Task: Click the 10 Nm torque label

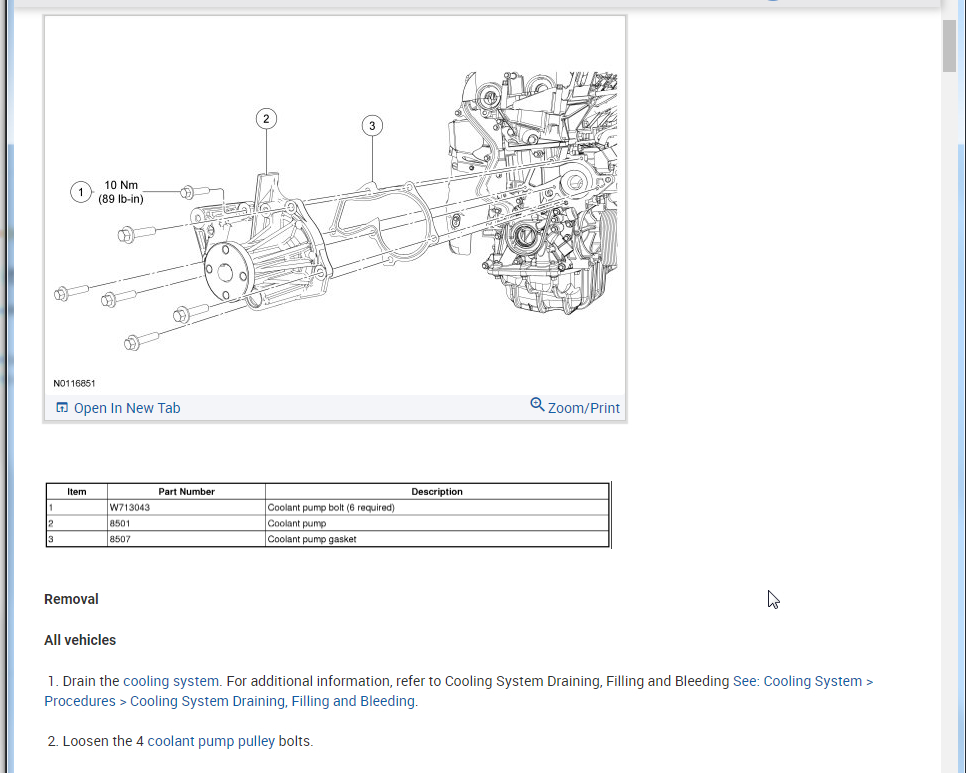Action: [x=121, y=192]
